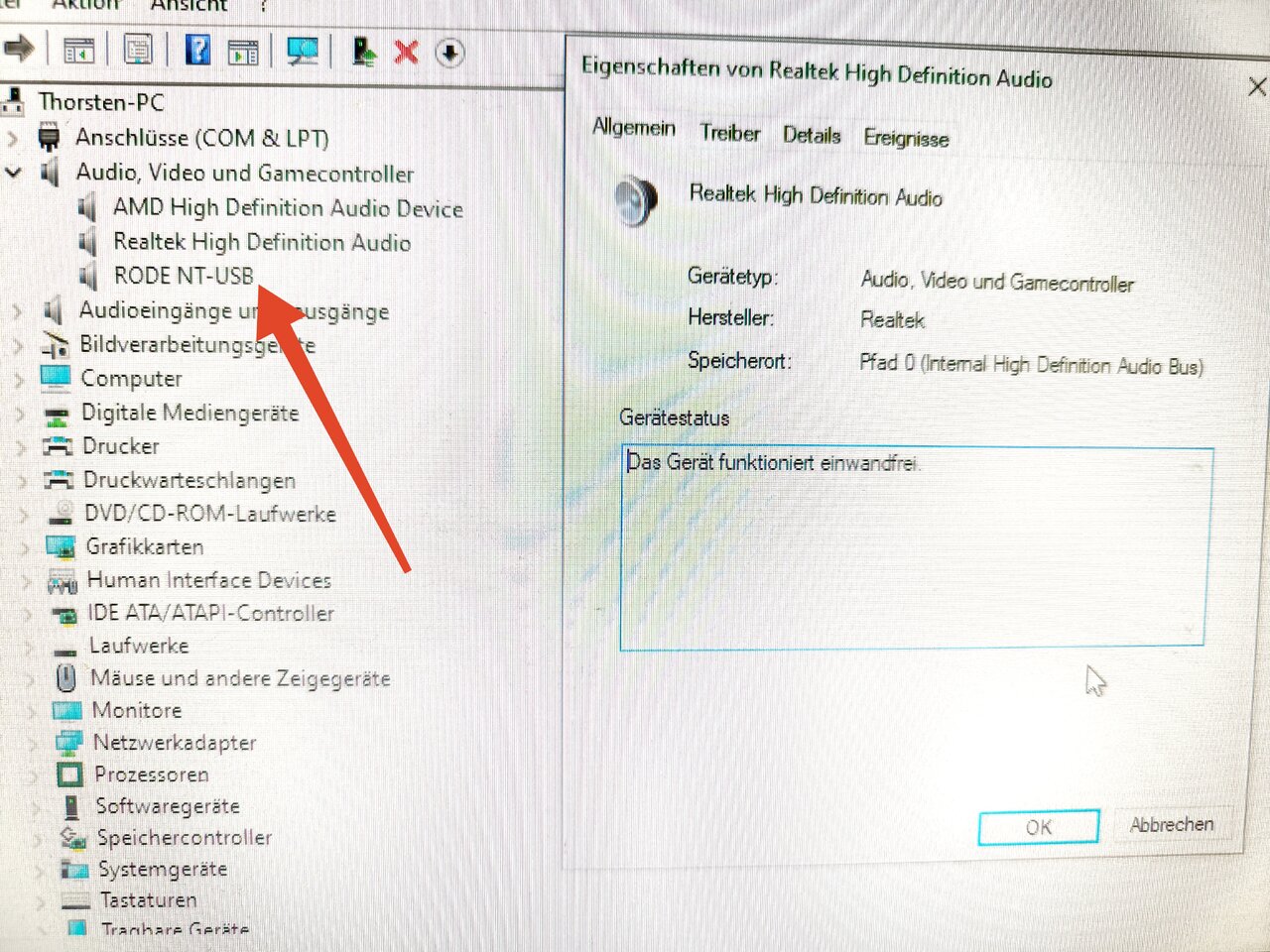
Task: Click the keyboard icon beside Tastaturen
Action: point(75,900)
